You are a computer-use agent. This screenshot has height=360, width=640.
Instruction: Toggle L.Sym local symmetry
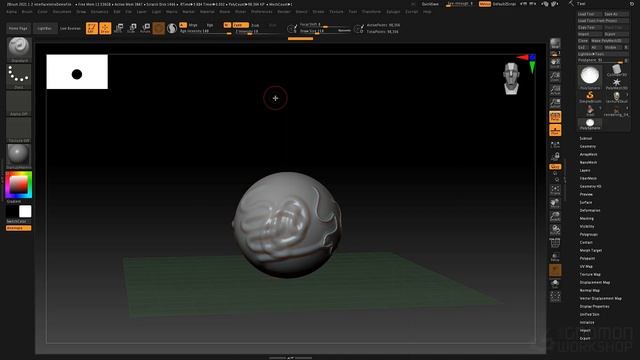pyautogui.click(x=555, y=144)
